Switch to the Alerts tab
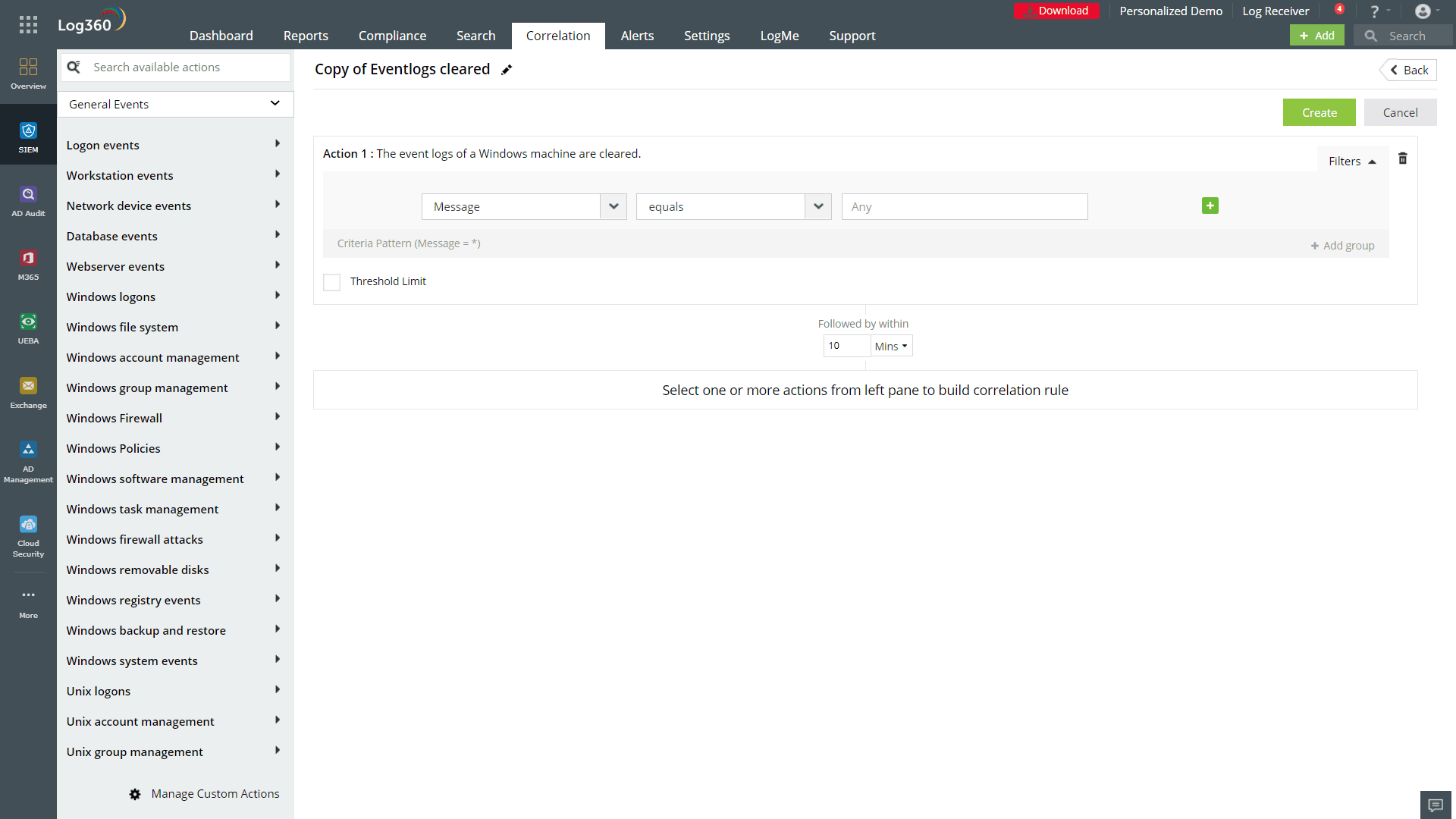Image resolution: width=1456 pixels, height=819 pixels. coord(636,36)
